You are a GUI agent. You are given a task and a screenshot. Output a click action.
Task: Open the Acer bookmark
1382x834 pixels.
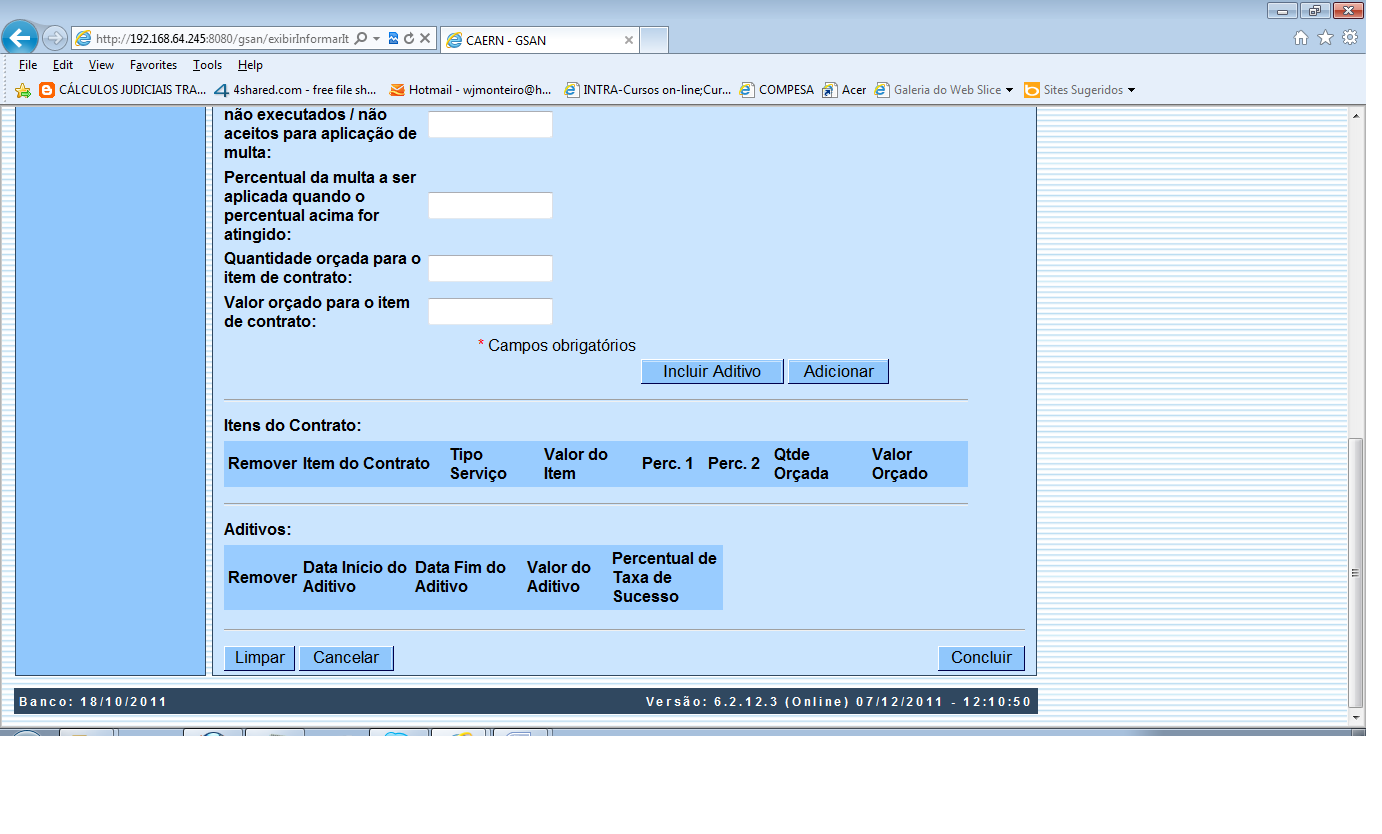tap(844, 90)
